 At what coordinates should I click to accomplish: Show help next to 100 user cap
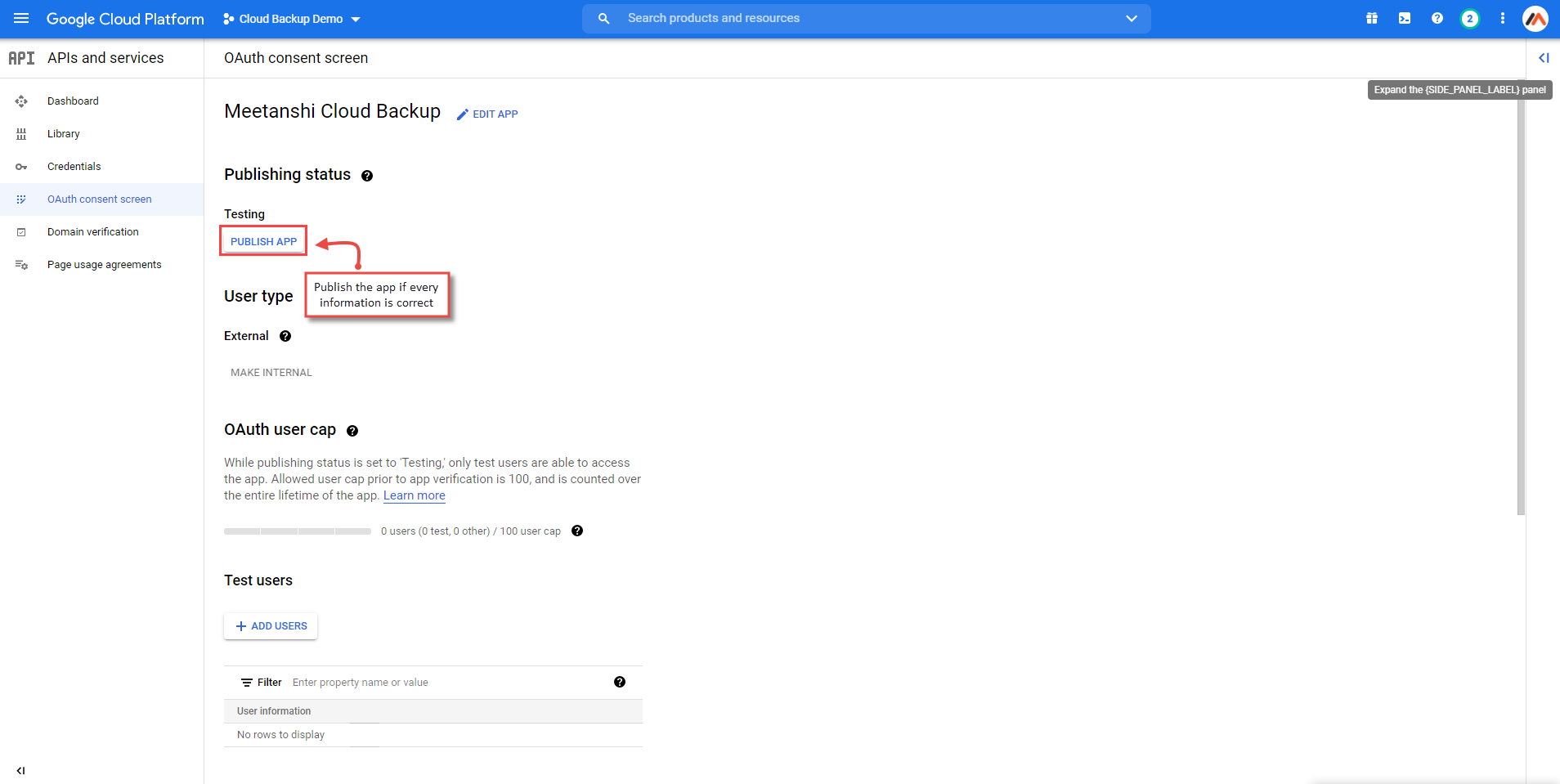point(577,531)
